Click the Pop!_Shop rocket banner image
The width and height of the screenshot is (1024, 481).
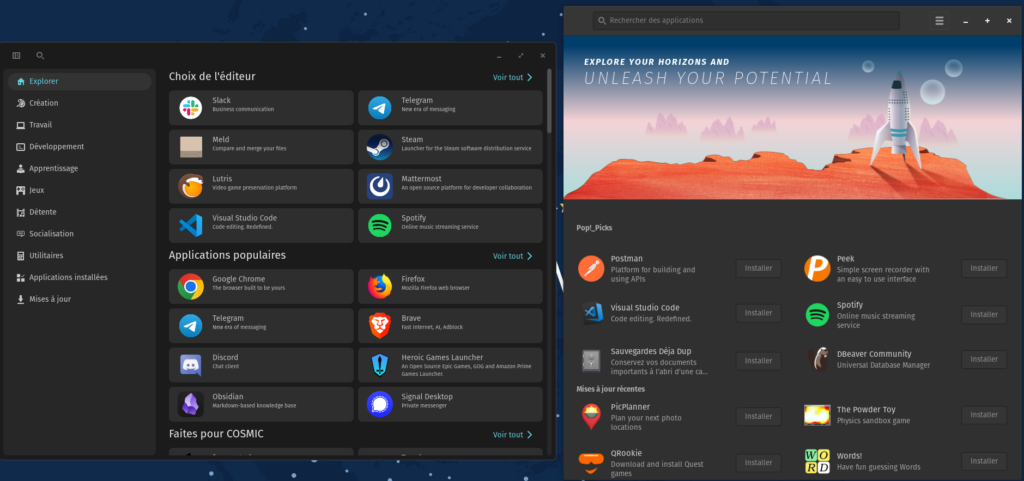[793, 118]
